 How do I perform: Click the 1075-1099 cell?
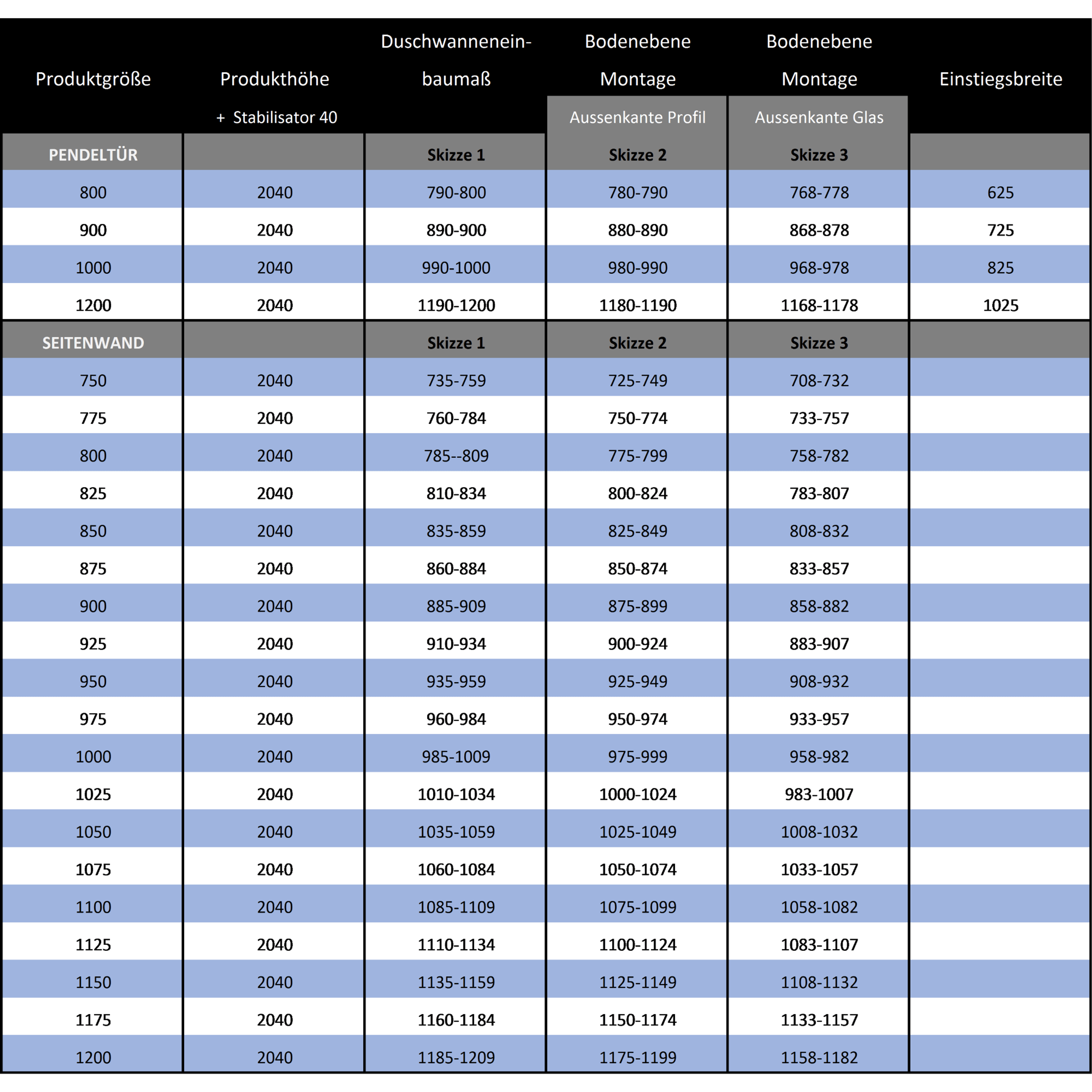[638, 907]
